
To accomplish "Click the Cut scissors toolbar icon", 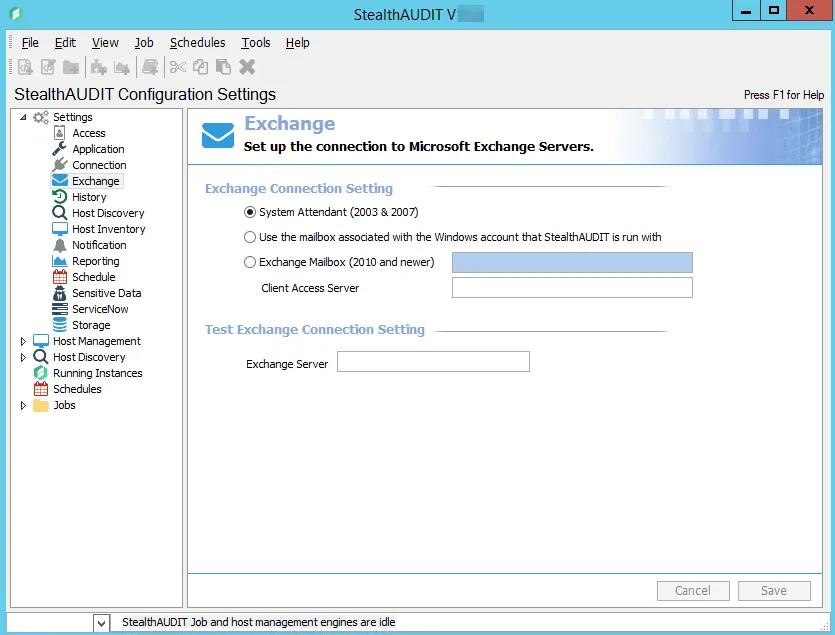I will coord(177,67).
